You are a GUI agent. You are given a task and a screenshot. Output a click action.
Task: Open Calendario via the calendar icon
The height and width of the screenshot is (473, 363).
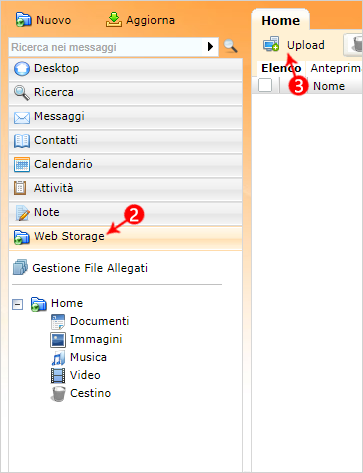[22, 165]
